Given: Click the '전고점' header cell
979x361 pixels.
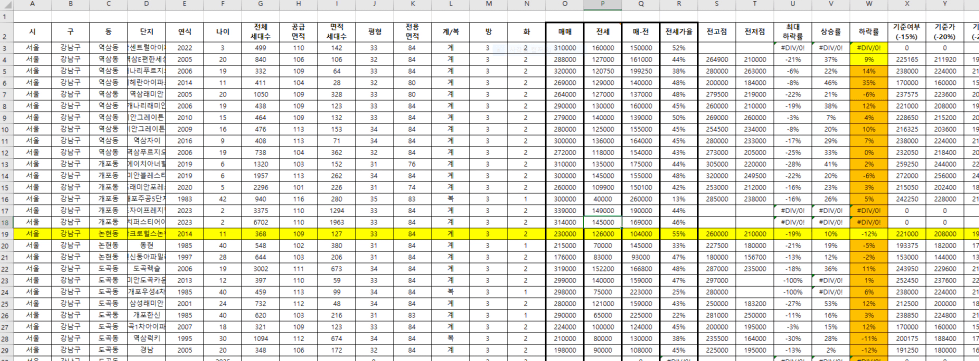Looking at the screenshot, I should tap(717, 32).
